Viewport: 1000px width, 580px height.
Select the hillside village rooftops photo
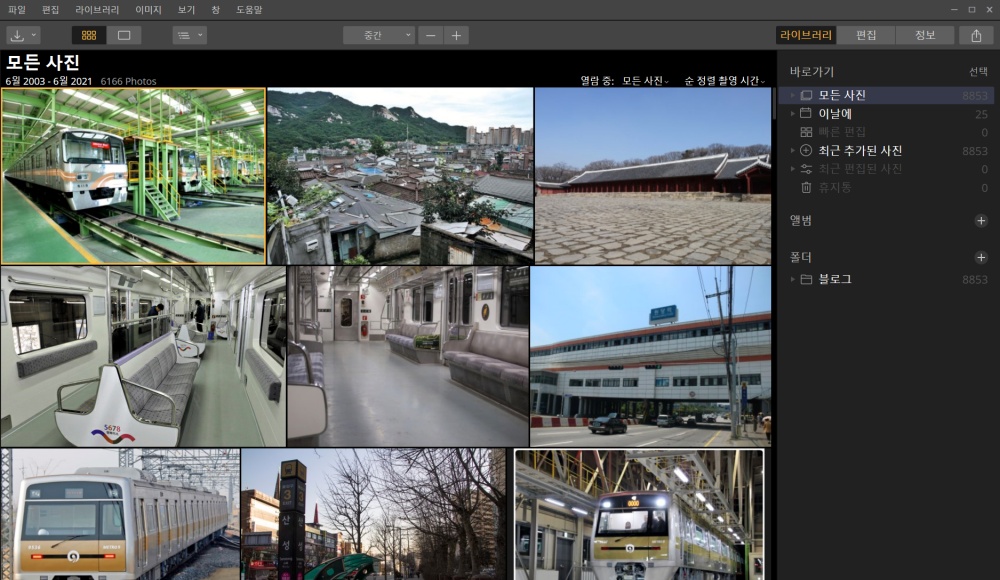click(x=400, y=176)
